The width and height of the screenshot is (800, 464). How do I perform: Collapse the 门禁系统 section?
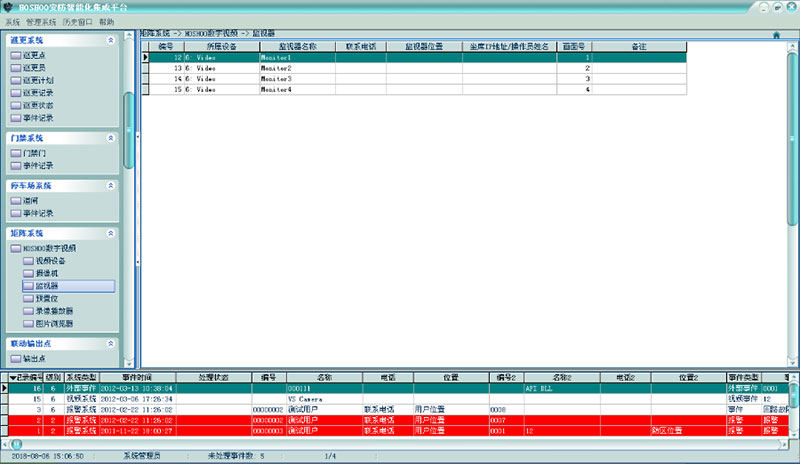(111, 137)
